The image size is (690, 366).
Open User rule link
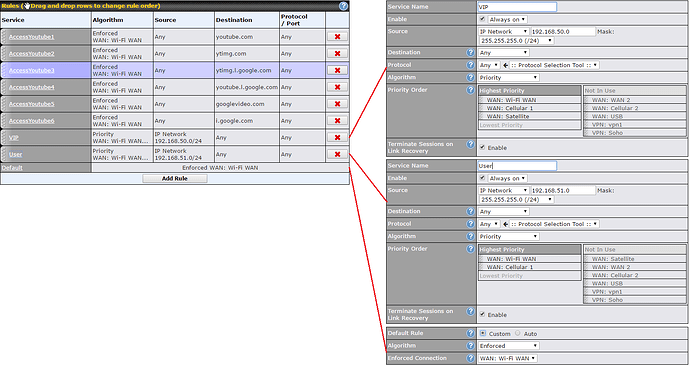[x=15, y=154]
